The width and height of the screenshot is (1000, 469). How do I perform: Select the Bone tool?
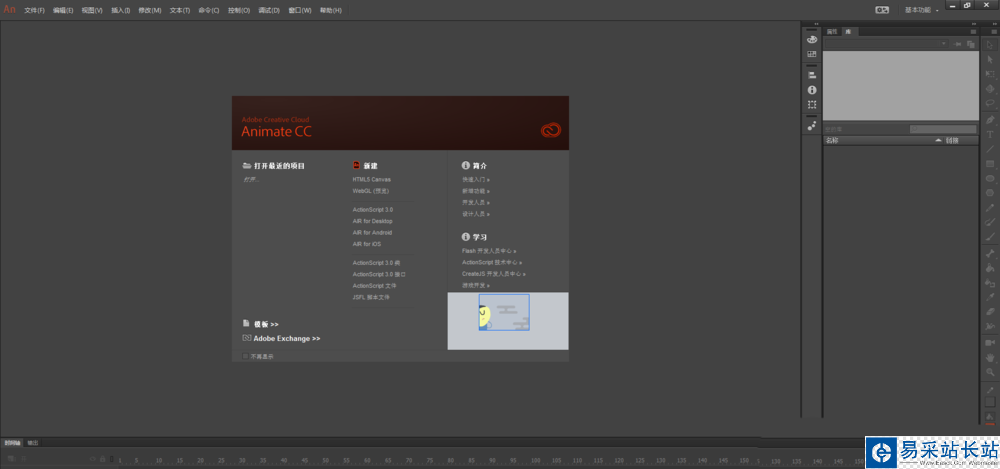click(990, 253)
